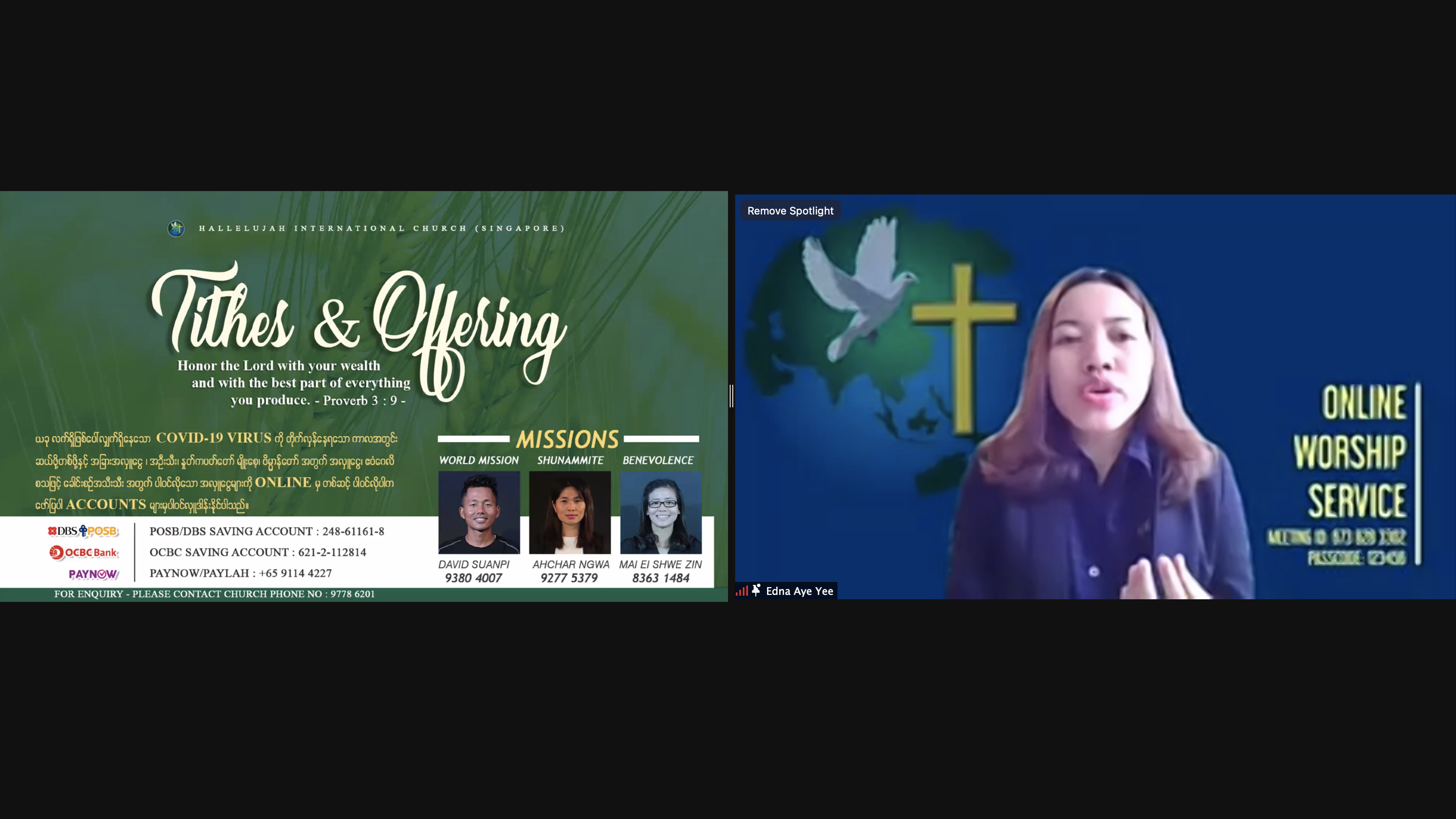Click the PAYNOW/PAYLAH phone number line
This screenshot has width=1456, height=819.
(240, 573)
